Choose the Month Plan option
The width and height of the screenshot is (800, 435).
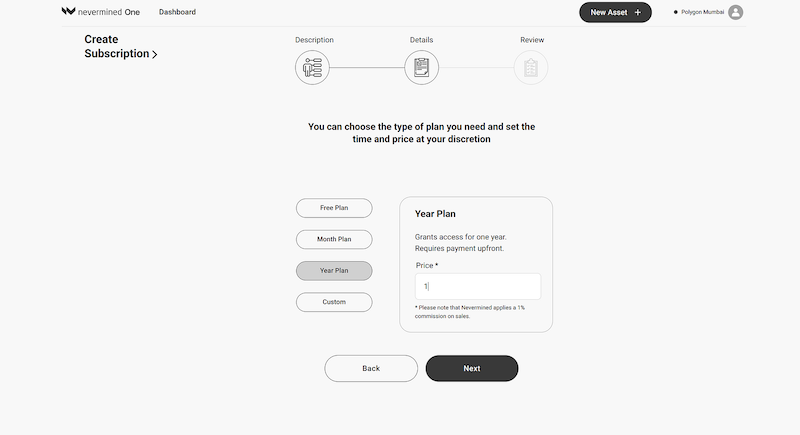(334, 239)
